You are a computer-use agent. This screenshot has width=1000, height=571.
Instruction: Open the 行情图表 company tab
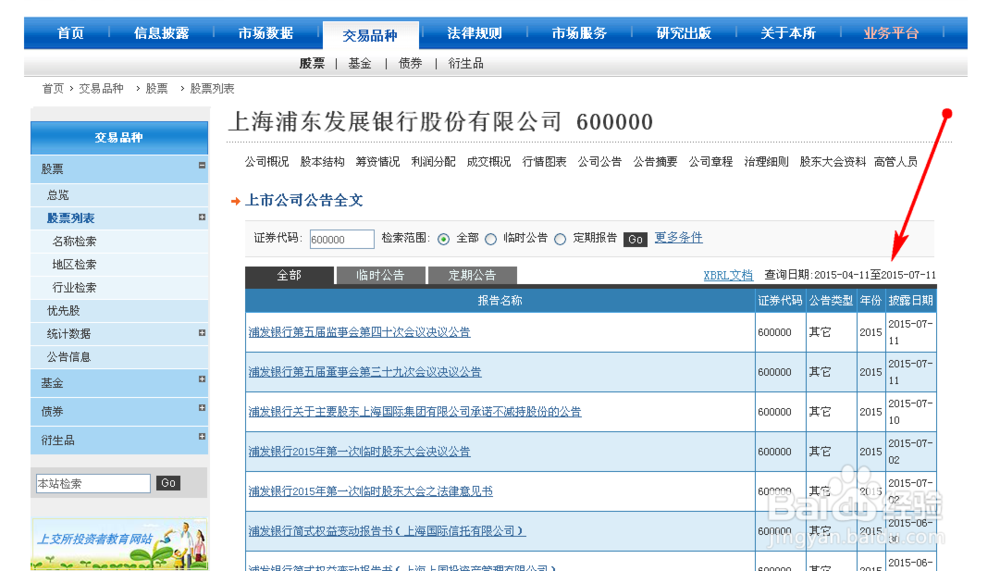(x=544, y=162)
